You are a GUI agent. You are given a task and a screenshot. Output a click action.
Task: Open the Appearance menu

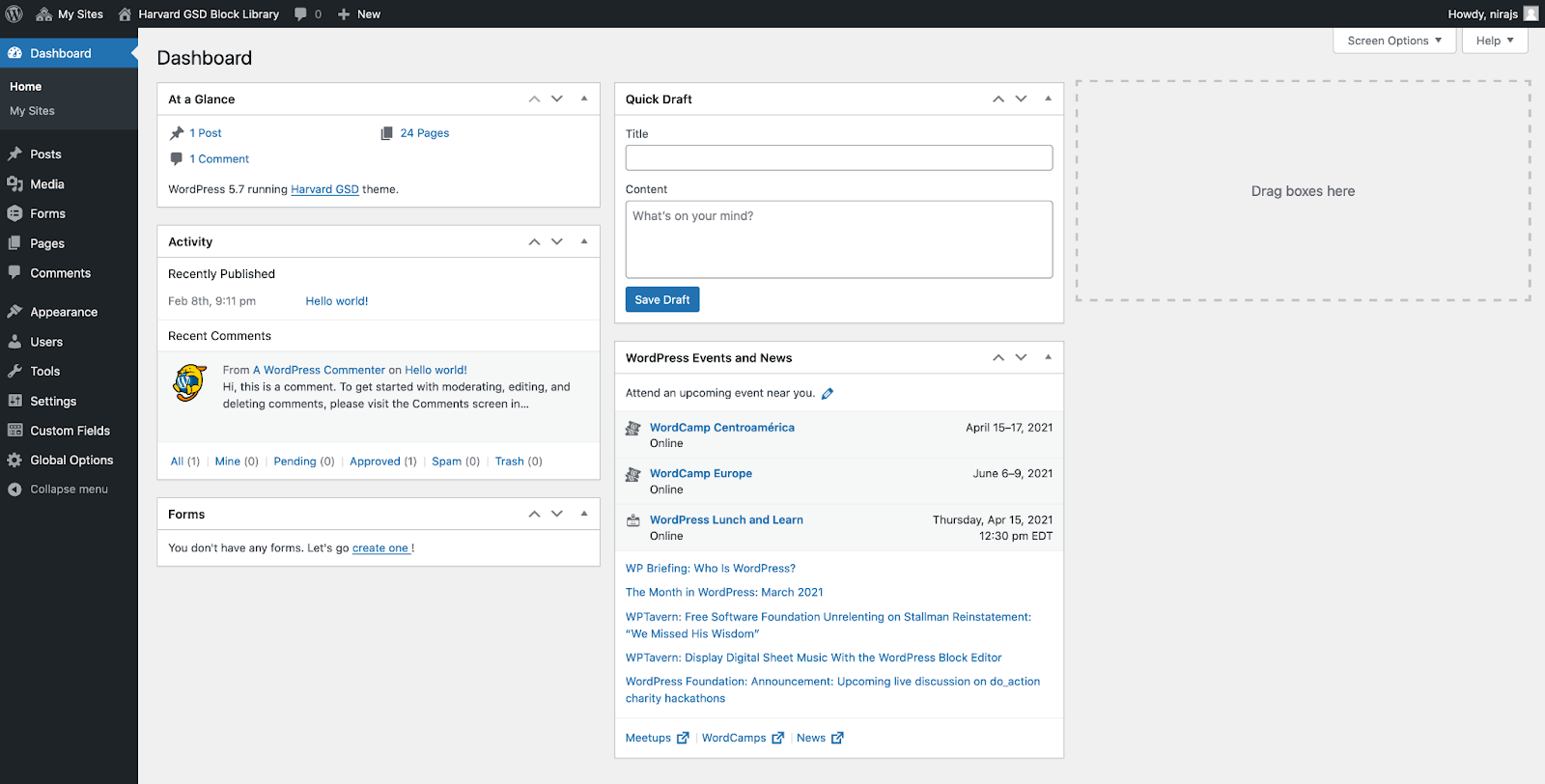coord(64,312)
